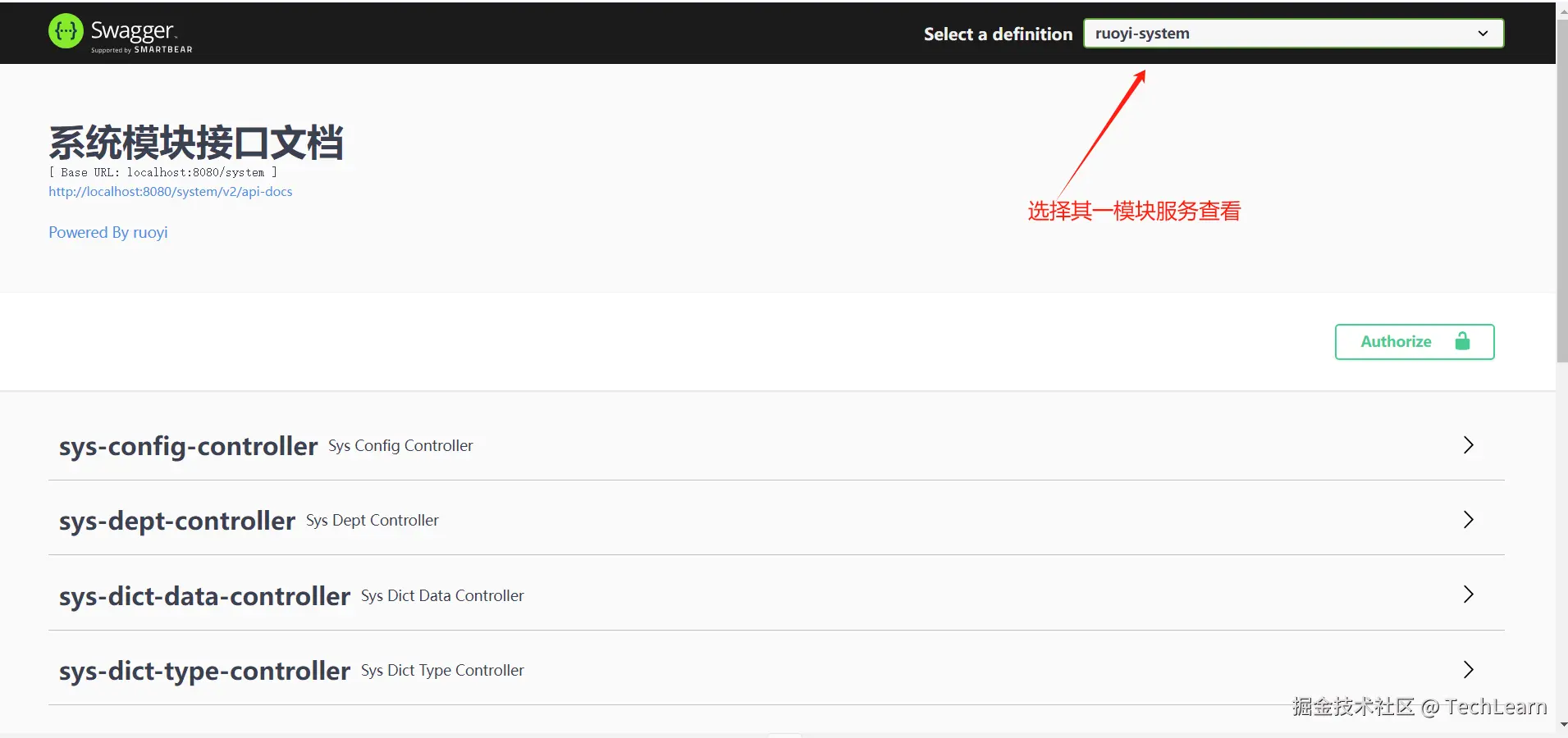Open the api-docs URL link
This screenshot has width=1568, height=738.
(x=170, y=191)
